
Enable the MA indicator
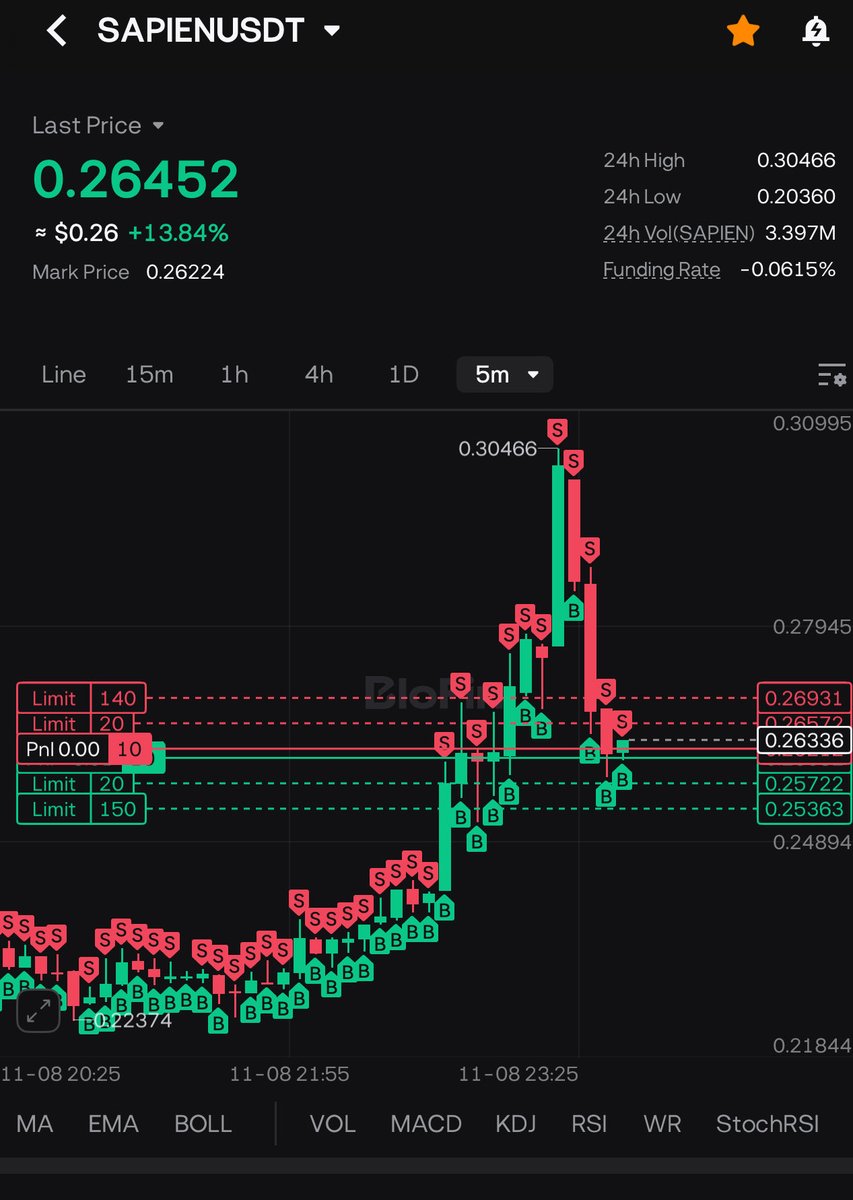34,1123
